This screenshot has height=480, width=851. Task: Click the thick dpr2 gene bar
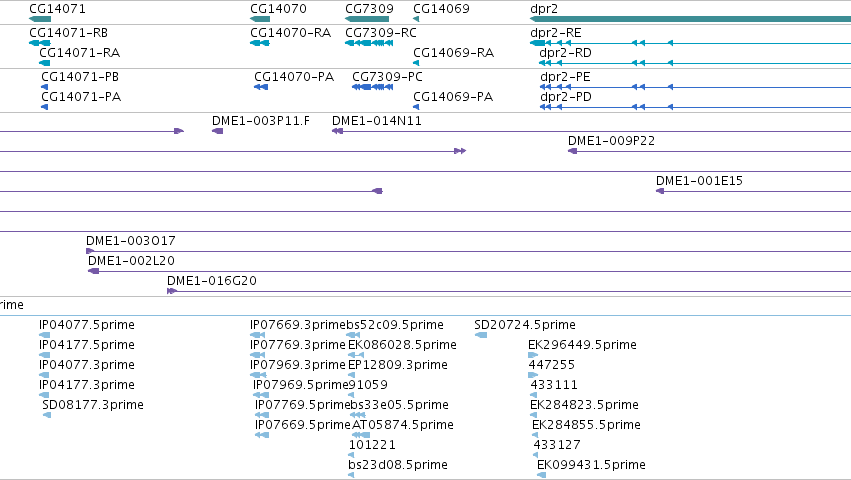point(690,19)
